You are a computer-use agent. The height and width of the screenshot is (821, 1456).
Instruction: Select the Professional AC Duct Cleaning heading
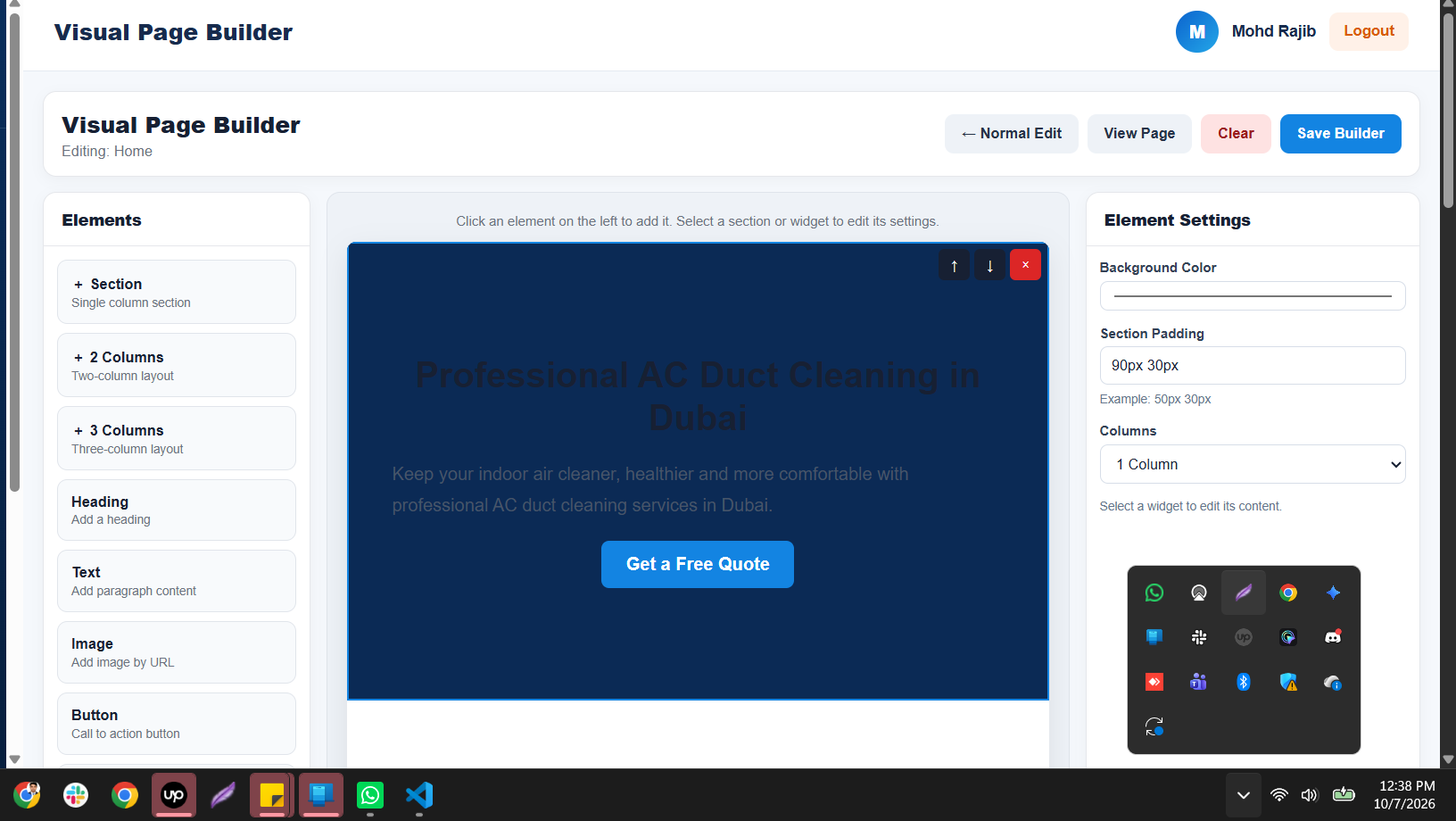(698, 396)
